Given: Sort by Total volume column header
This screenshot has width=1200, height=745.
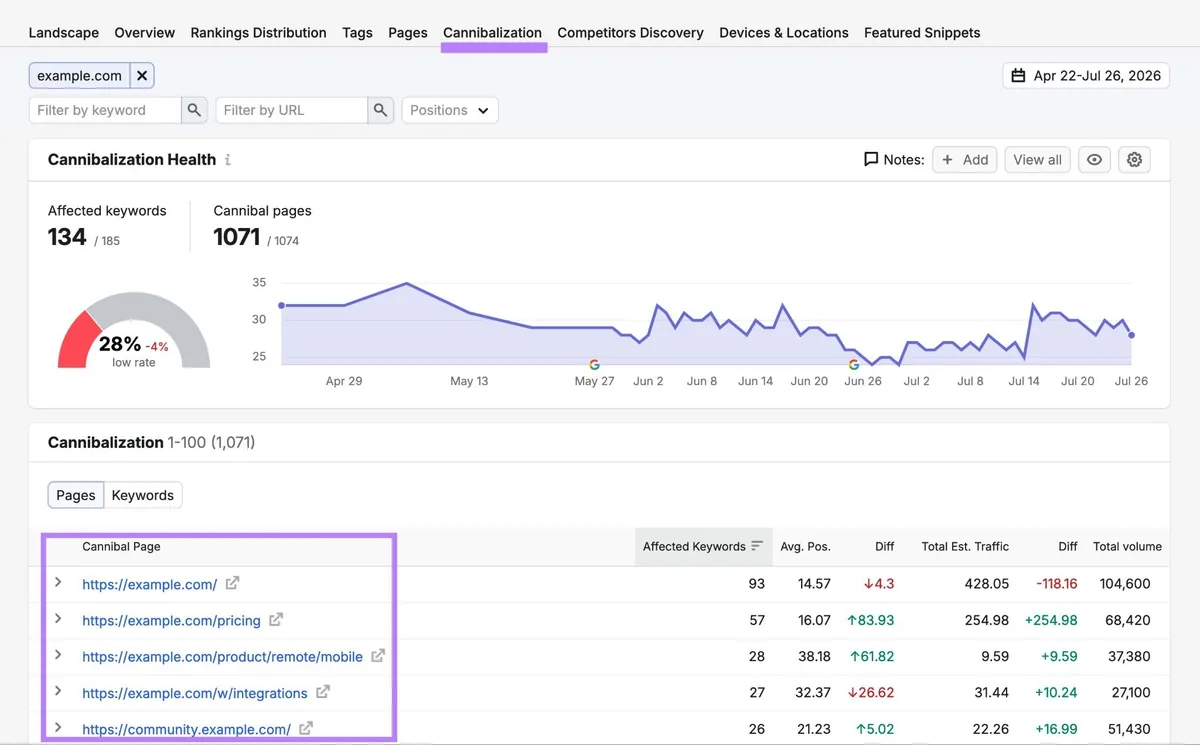Looking at the screenshot, I should [x=1127, y=546].
